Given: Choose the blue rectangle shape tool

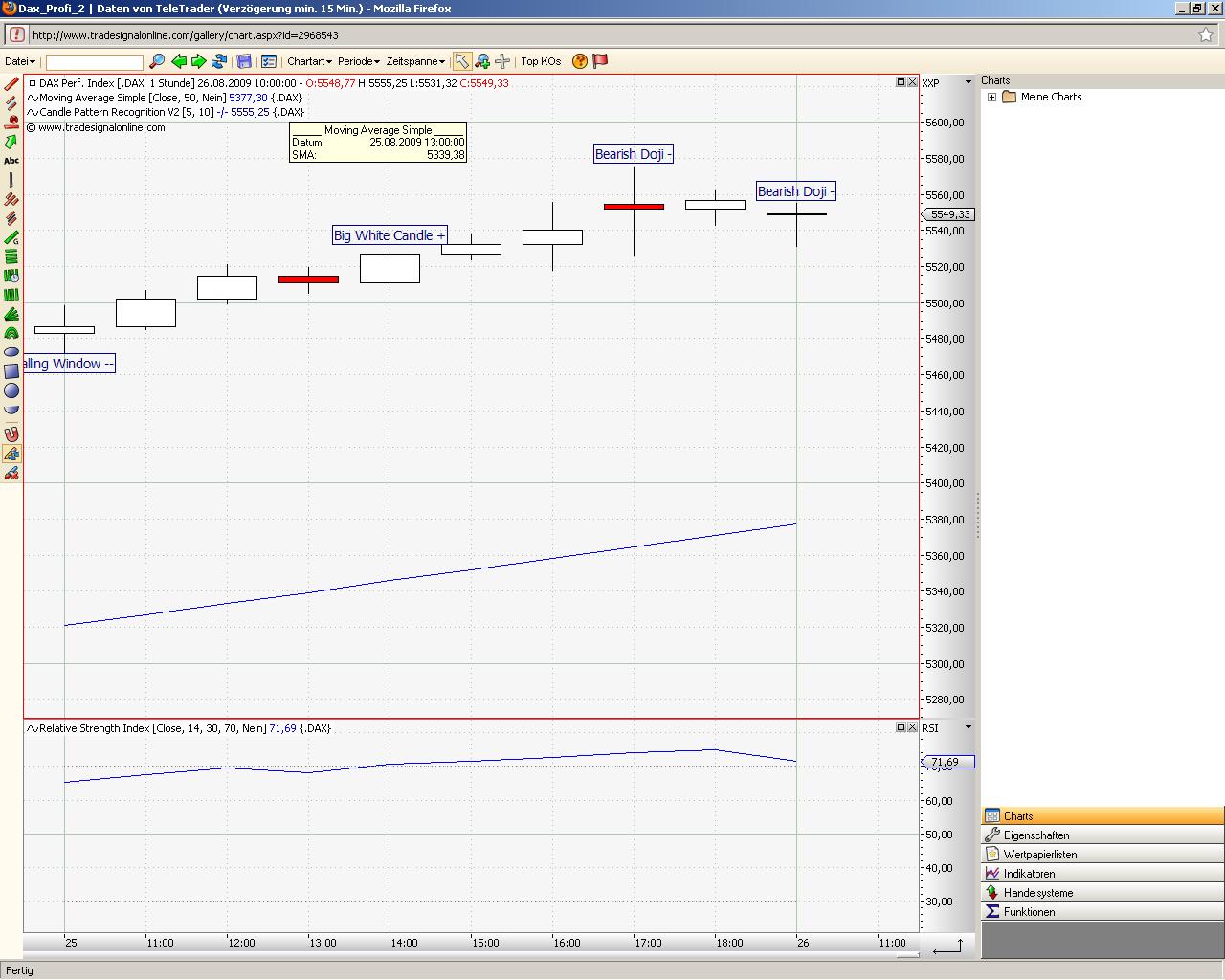Looking at the screenshot, I should [x=11, y=371].
